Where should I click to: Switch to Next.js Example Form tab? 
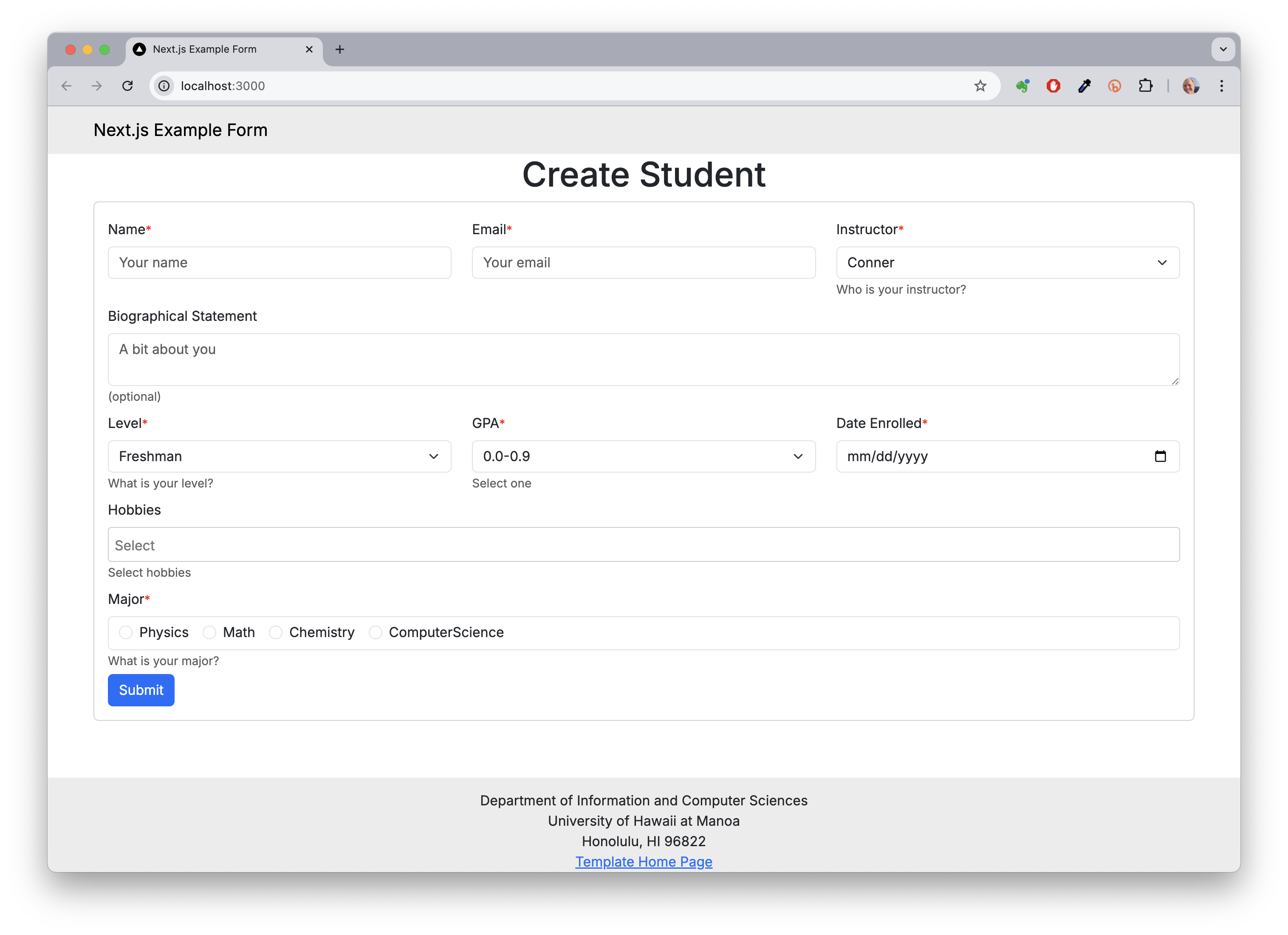pos(204,49)
